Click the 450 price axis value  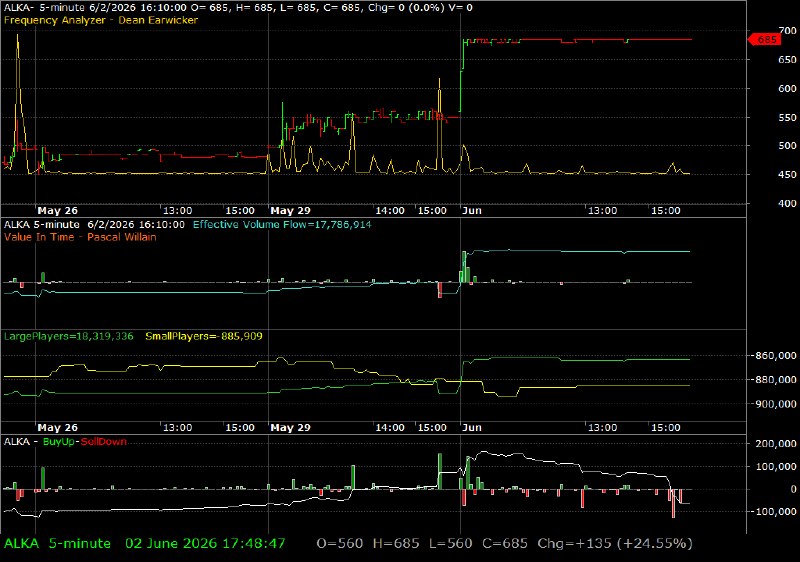coord(787,174)
